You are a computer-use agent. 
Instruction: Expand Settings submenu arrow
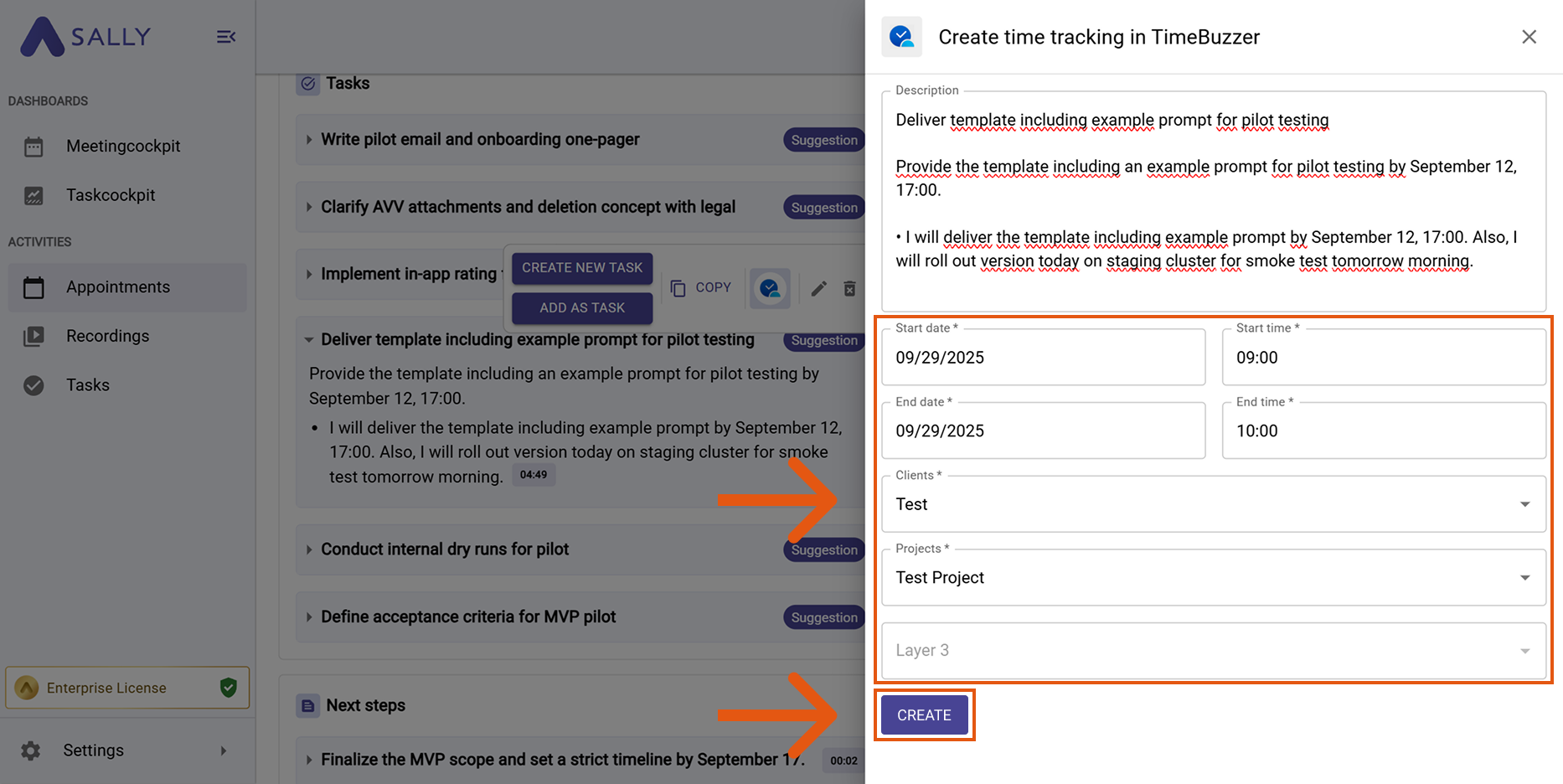224,750
